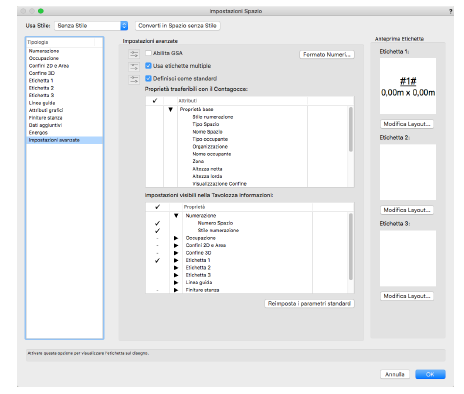Collapse the Proprietà base group
Viewport: 464px width, 394px height.
click(x=171, y=109)
